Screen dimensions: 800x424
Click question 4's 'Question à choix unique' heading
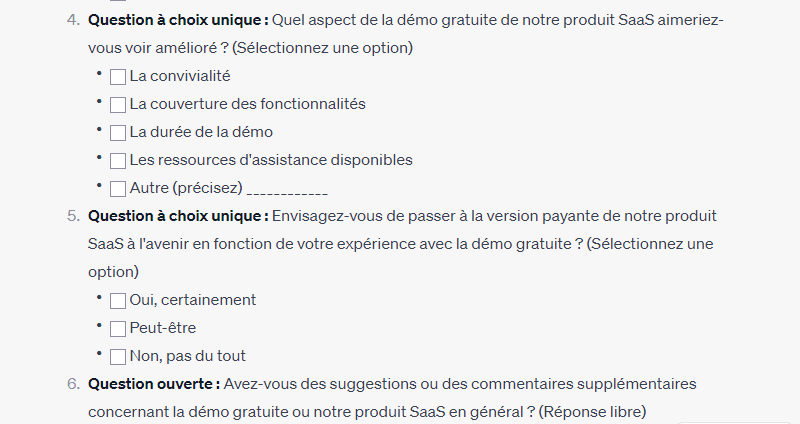(178, 20)
